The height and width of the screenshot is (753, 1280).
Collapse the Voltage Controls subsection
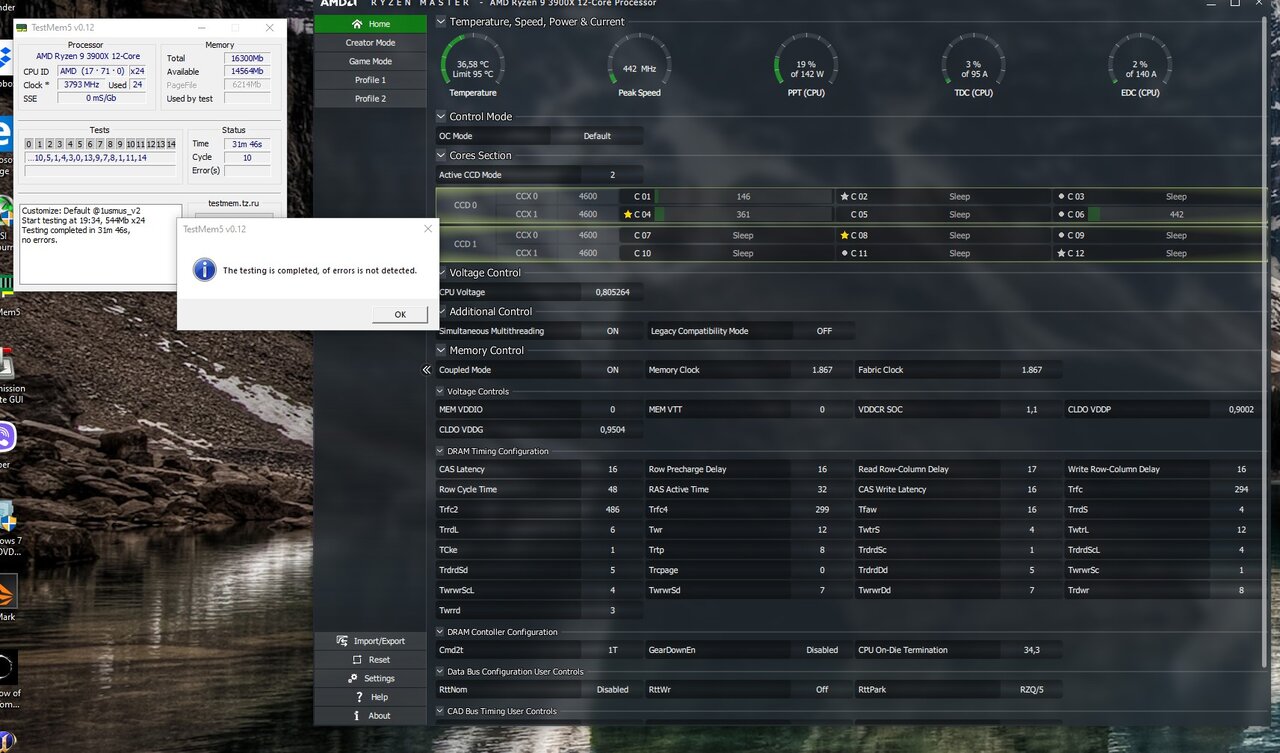click(x=440, y=392)
